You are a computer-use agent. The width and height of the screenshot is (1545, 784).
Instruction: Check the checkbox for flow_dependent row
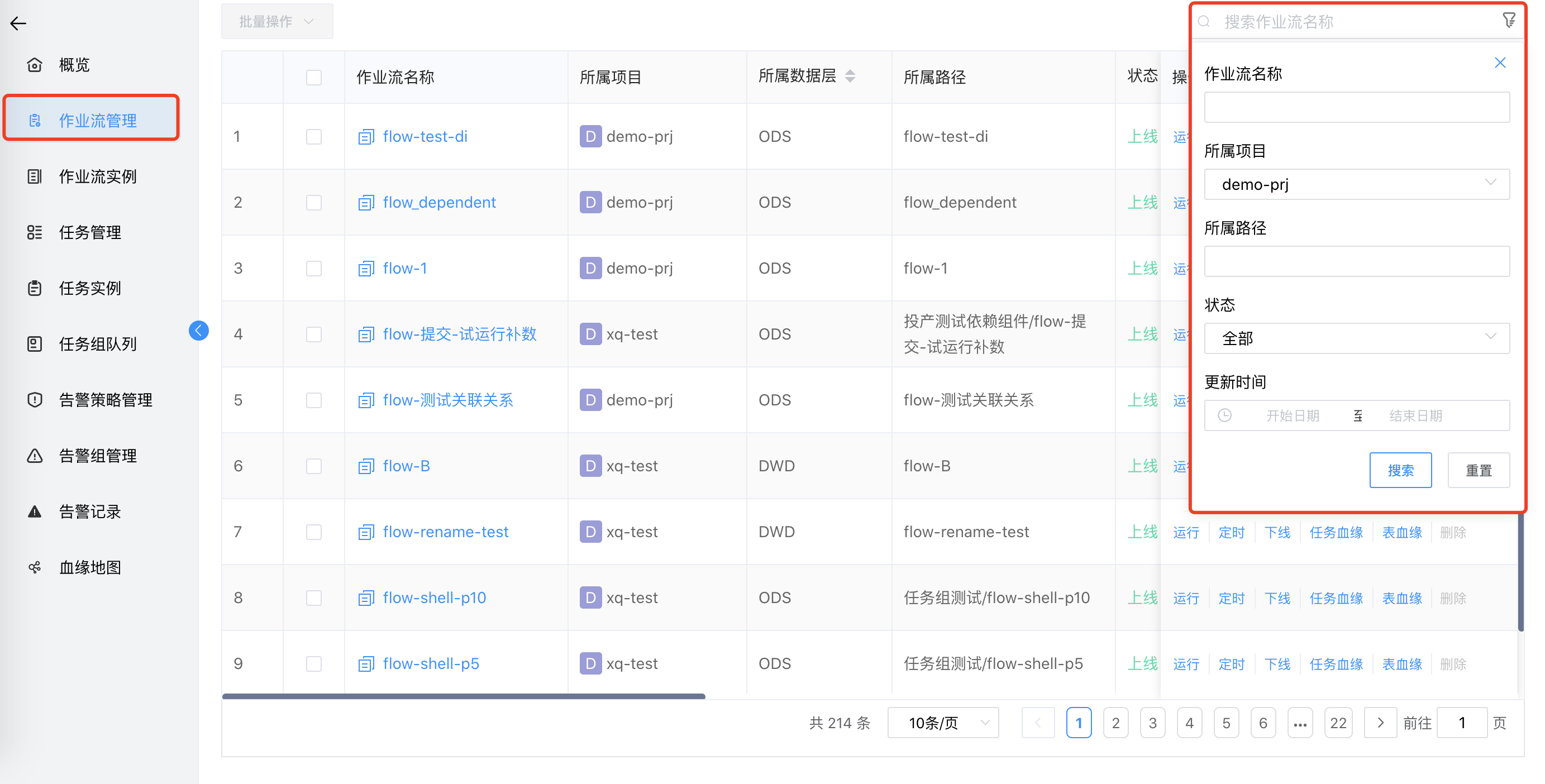point(314,203)
